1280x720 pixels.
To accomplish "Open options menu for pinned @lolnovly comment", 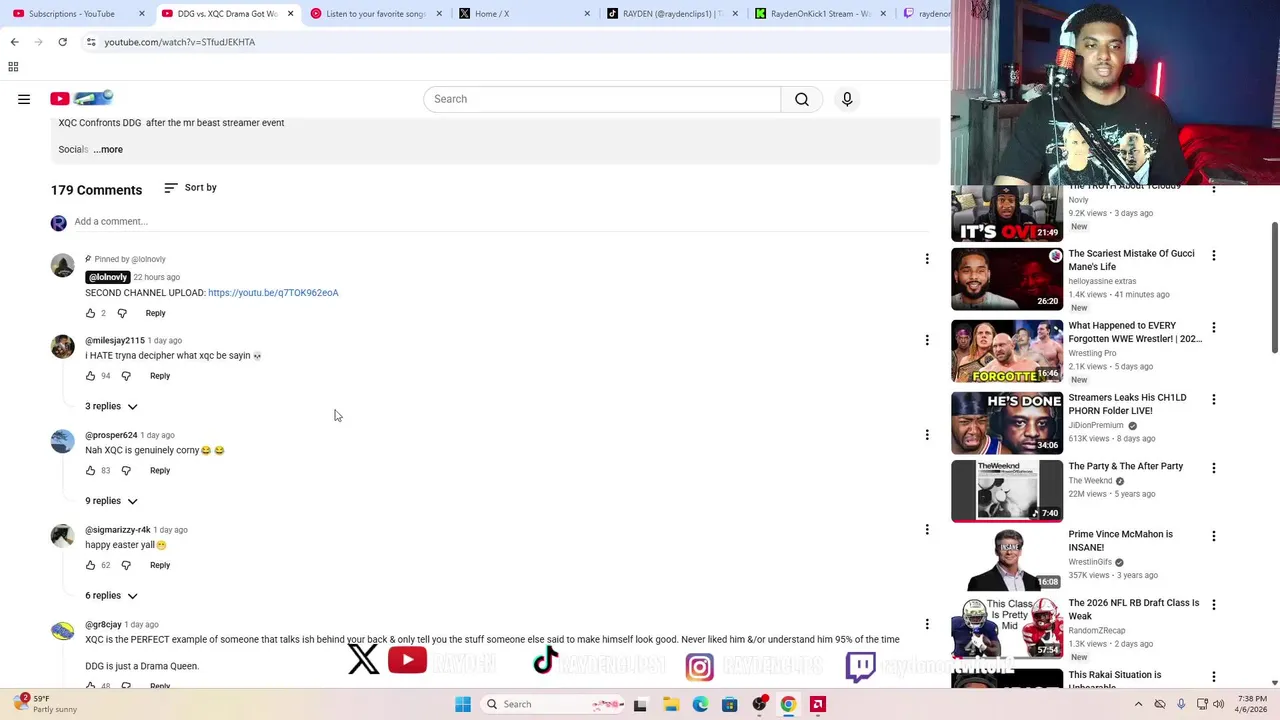I will pyautogui.click(x=927, y=259).
